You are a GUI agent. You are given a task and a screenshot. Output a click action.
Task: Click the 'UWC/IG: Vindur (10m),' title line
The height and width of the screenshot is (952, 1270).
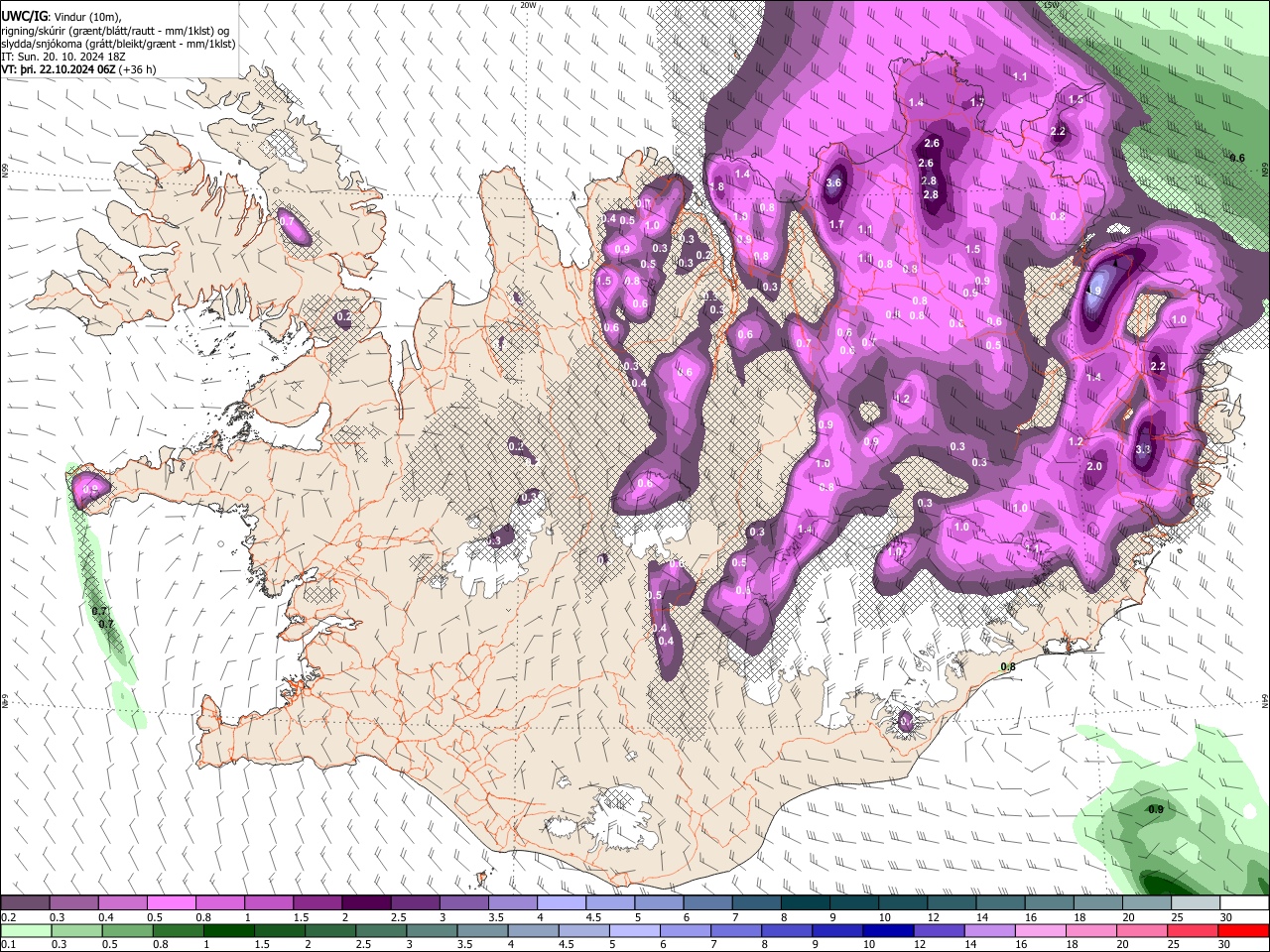[62, 17]
